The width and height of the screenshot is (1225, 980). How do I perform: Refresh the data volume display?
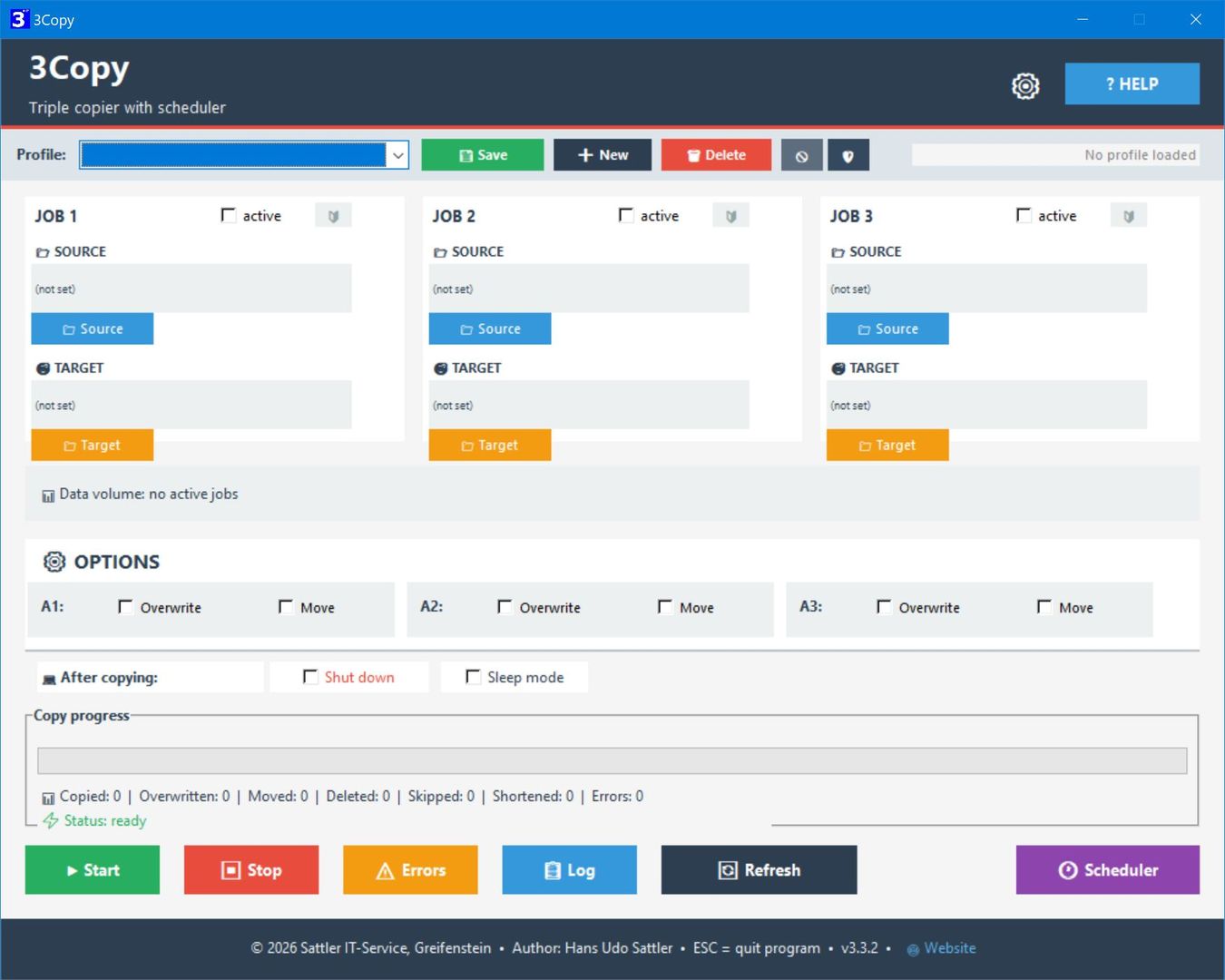coord(759,870)
